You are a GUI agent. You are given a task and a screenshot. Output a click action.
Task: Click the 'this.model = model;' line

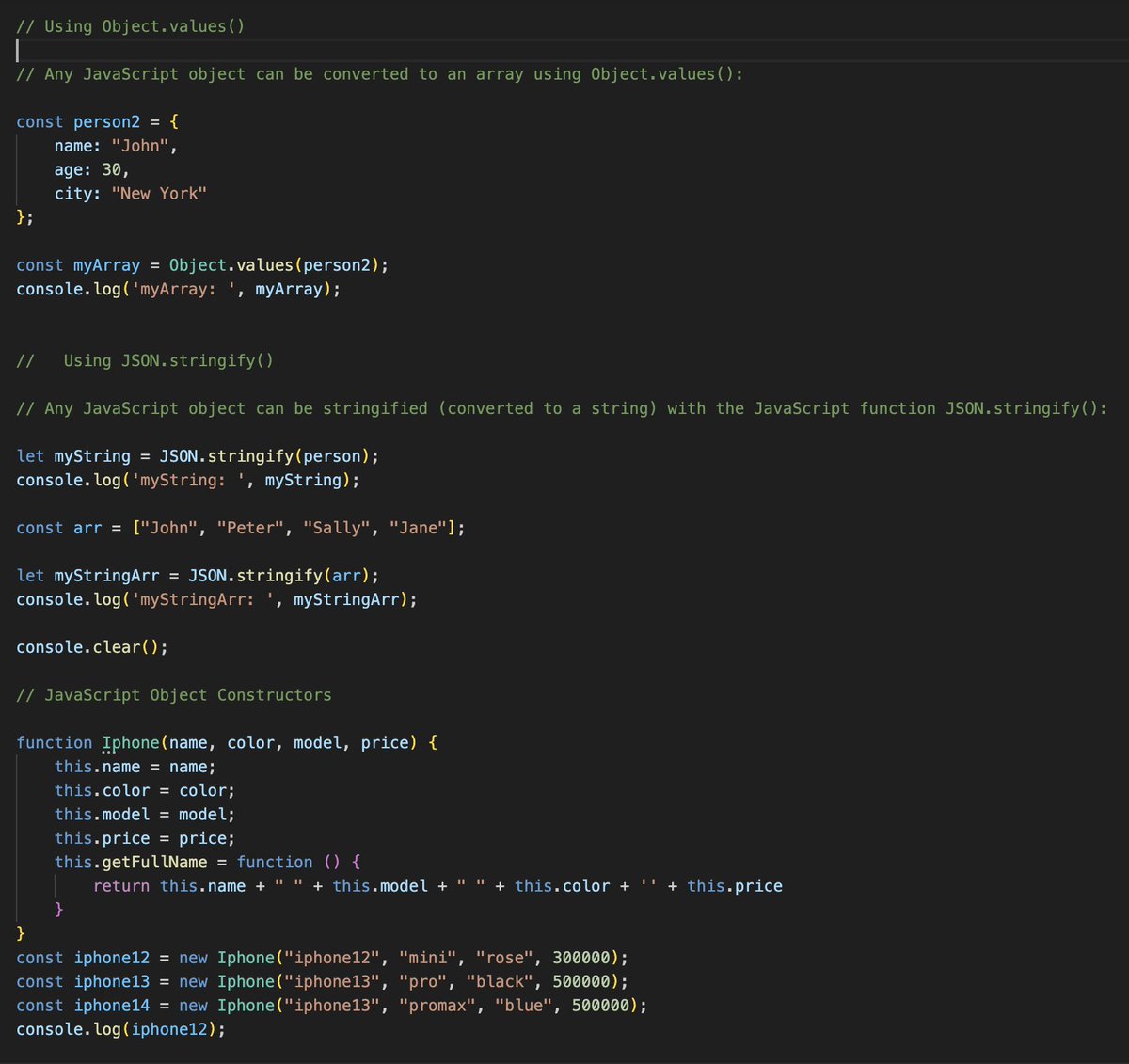pos(145,815)
